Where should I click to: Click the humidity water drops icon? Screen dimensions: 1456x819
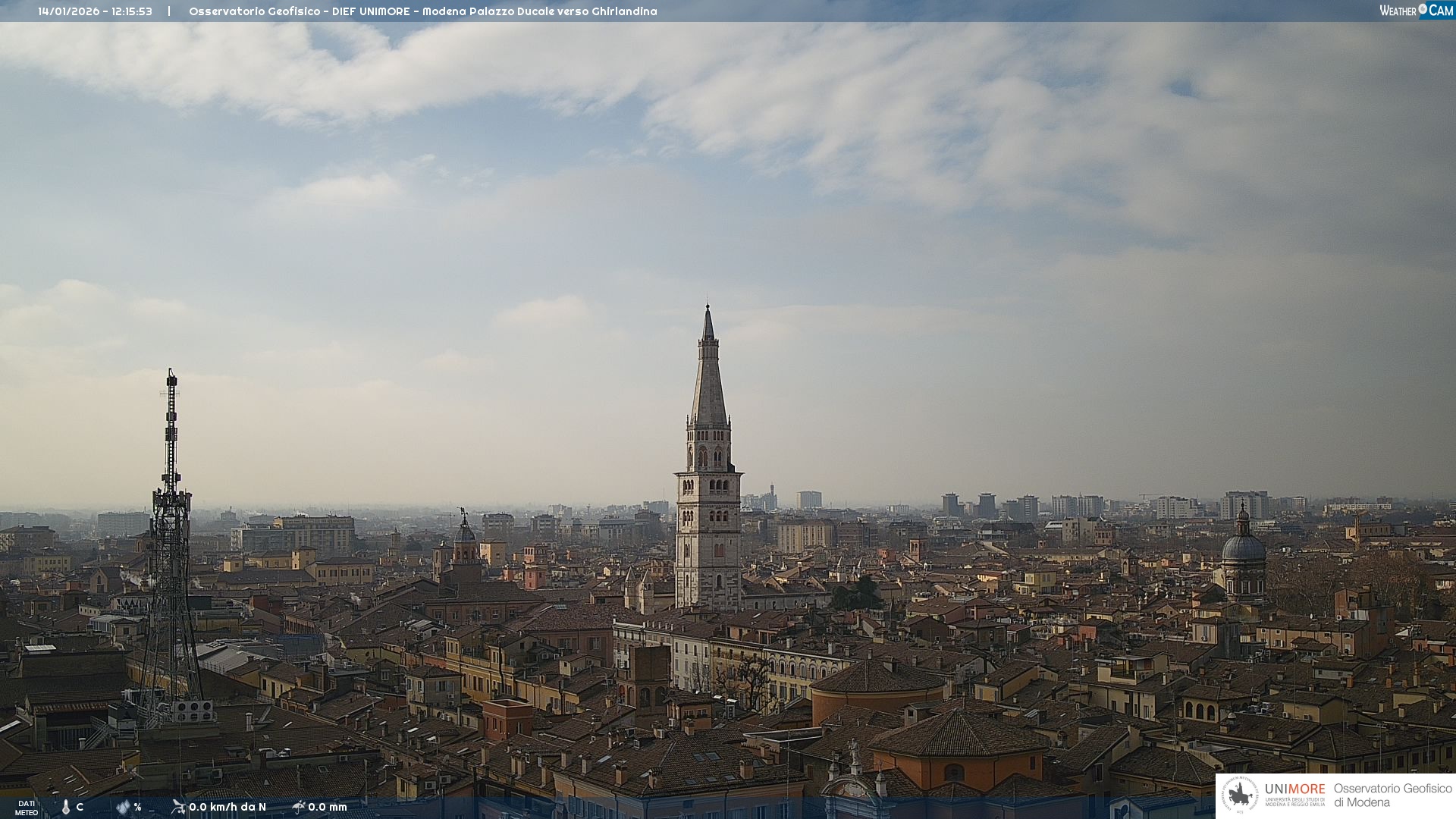point(123,808)
